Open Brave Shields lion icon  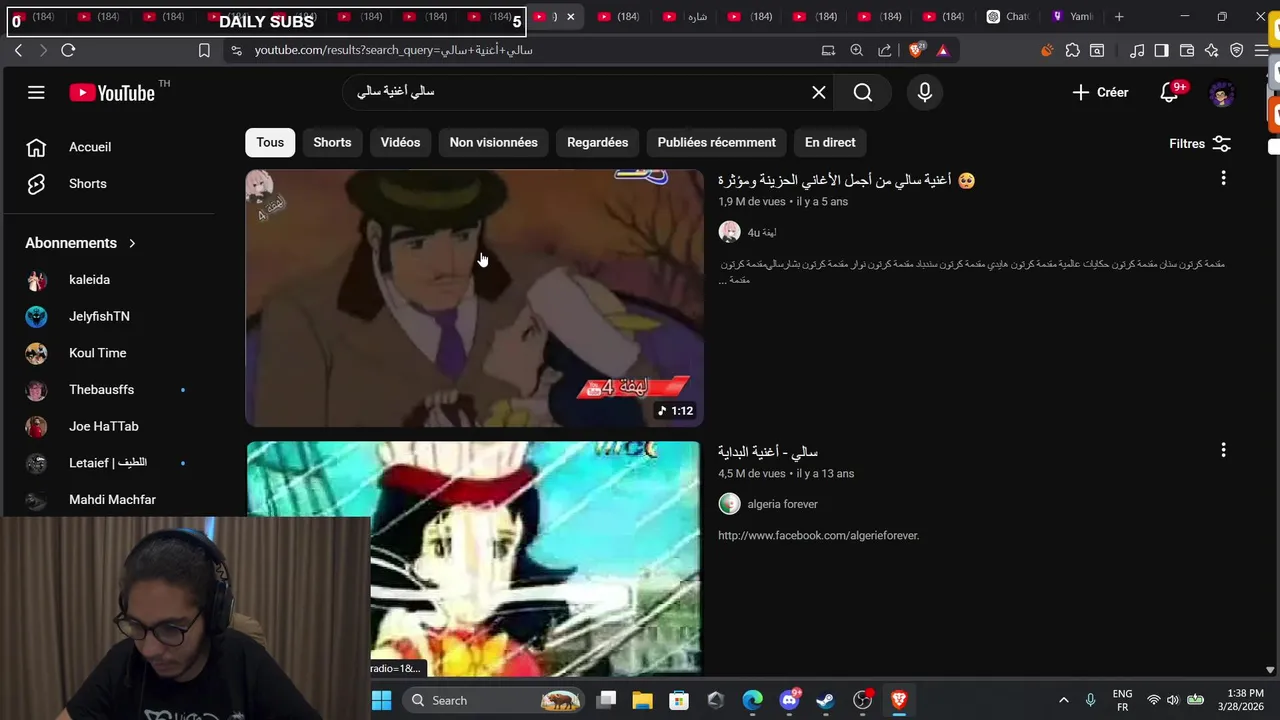pos(916,50)
